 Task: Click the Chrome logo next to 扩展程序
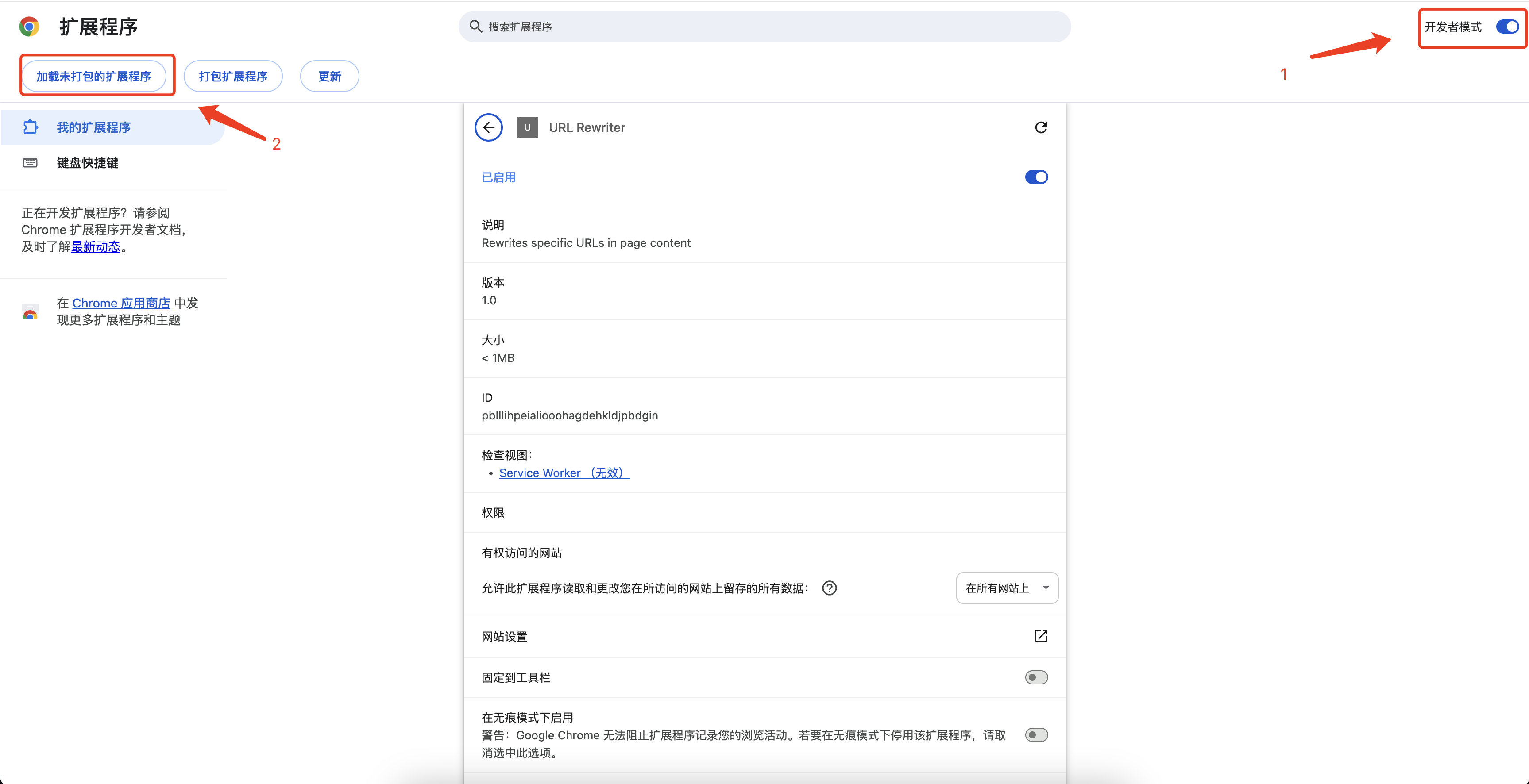point(29,27)
